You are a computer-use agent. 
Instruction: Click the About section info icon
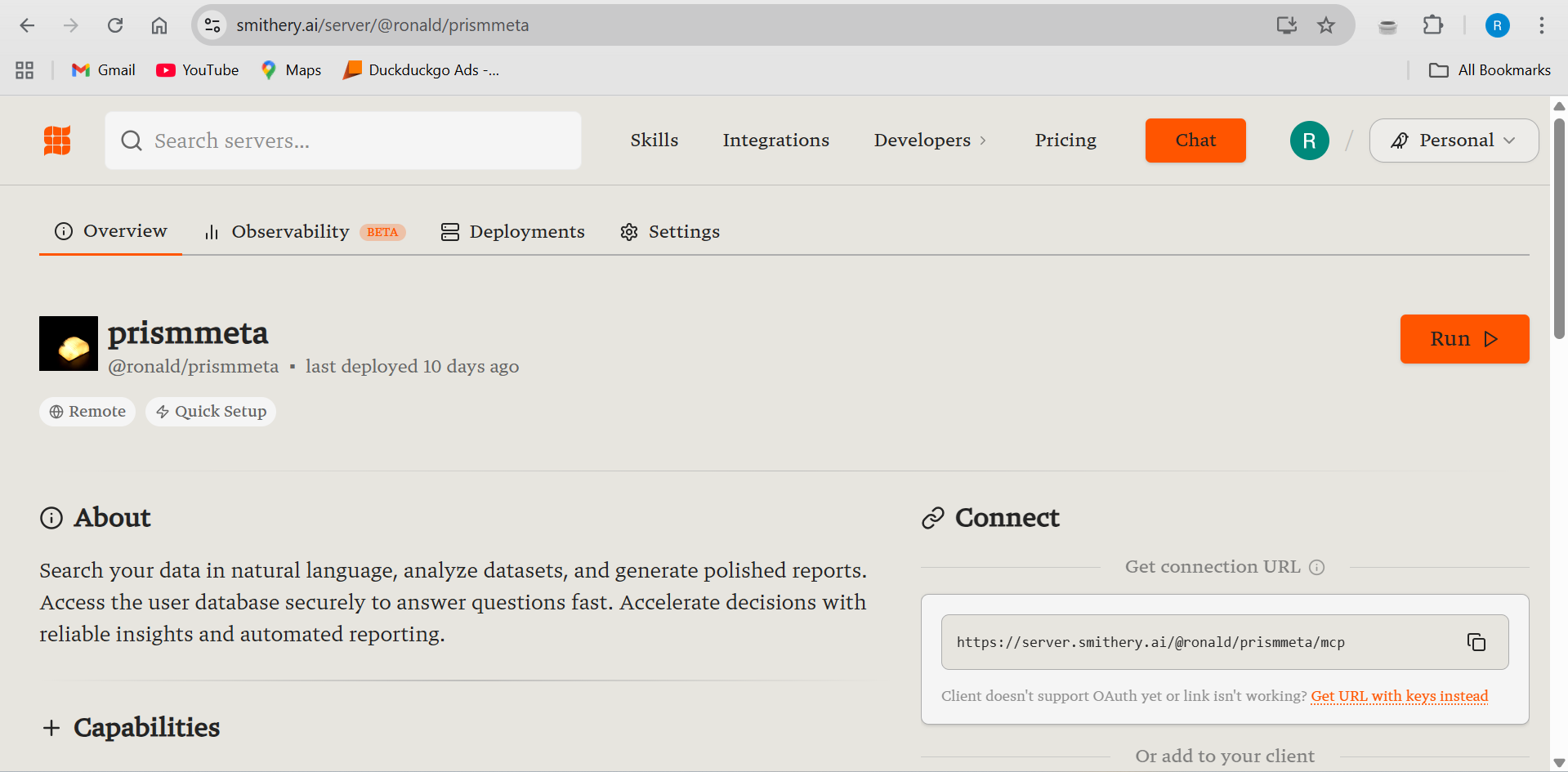coord(51,517)
